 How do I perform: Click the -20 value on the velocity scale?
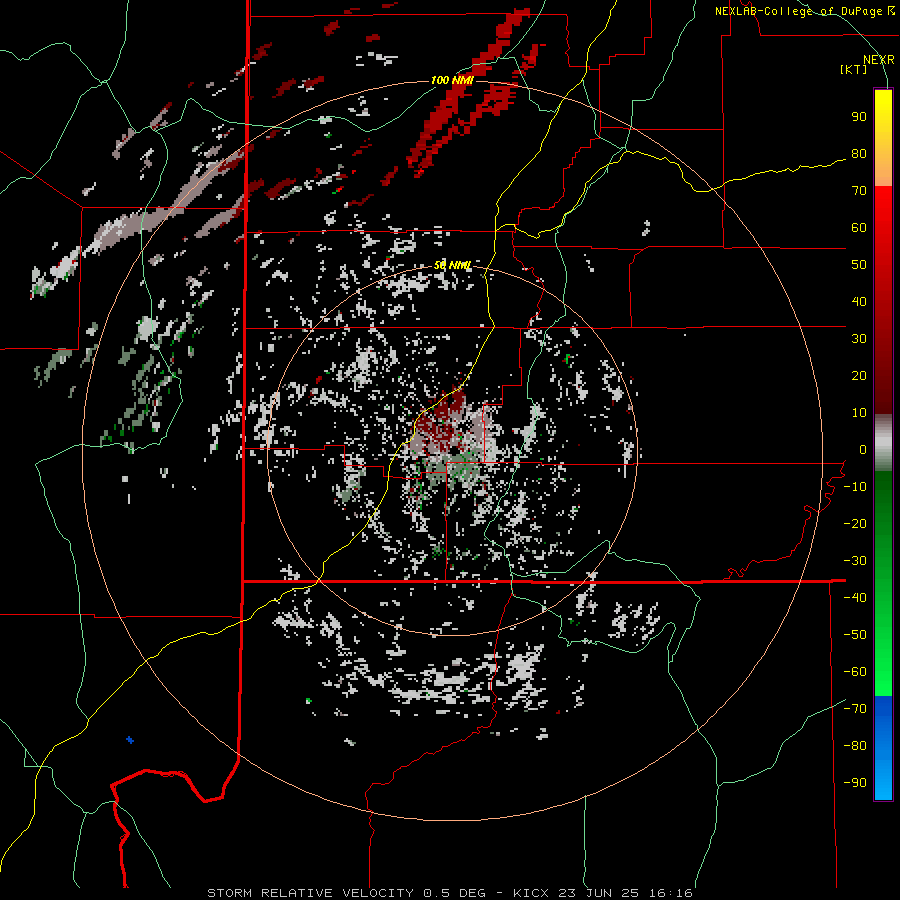855,524
